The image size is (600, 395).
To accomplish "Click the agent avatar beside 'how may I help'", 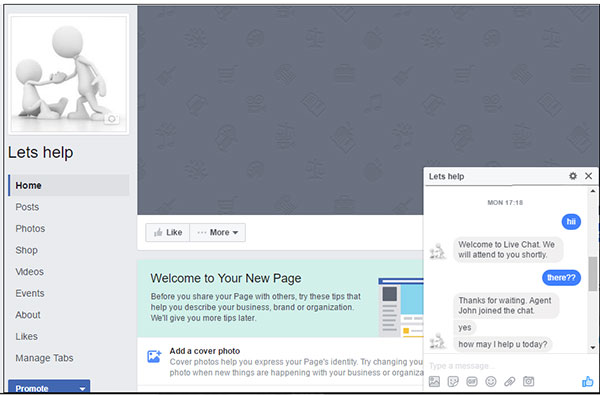I will [x=437, y=341].
